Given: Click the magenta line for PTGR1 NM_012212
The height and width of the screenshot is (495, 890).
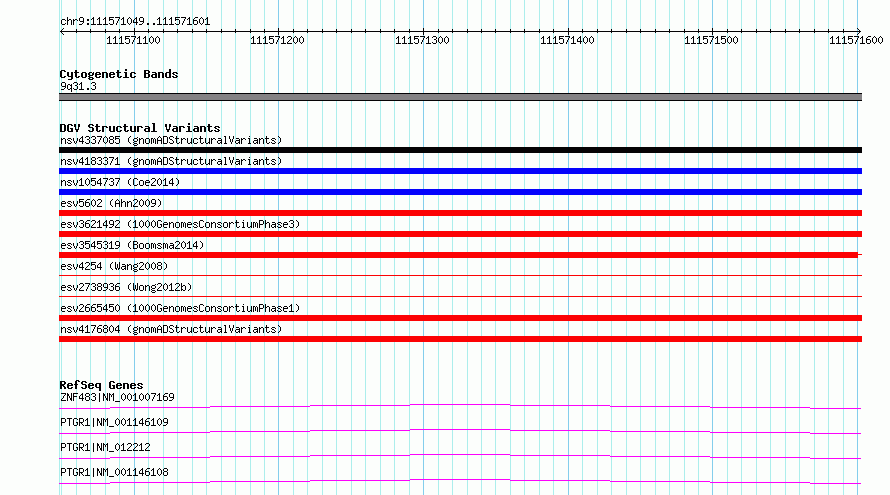Looking at the screenshot, I should click(460, 456).
